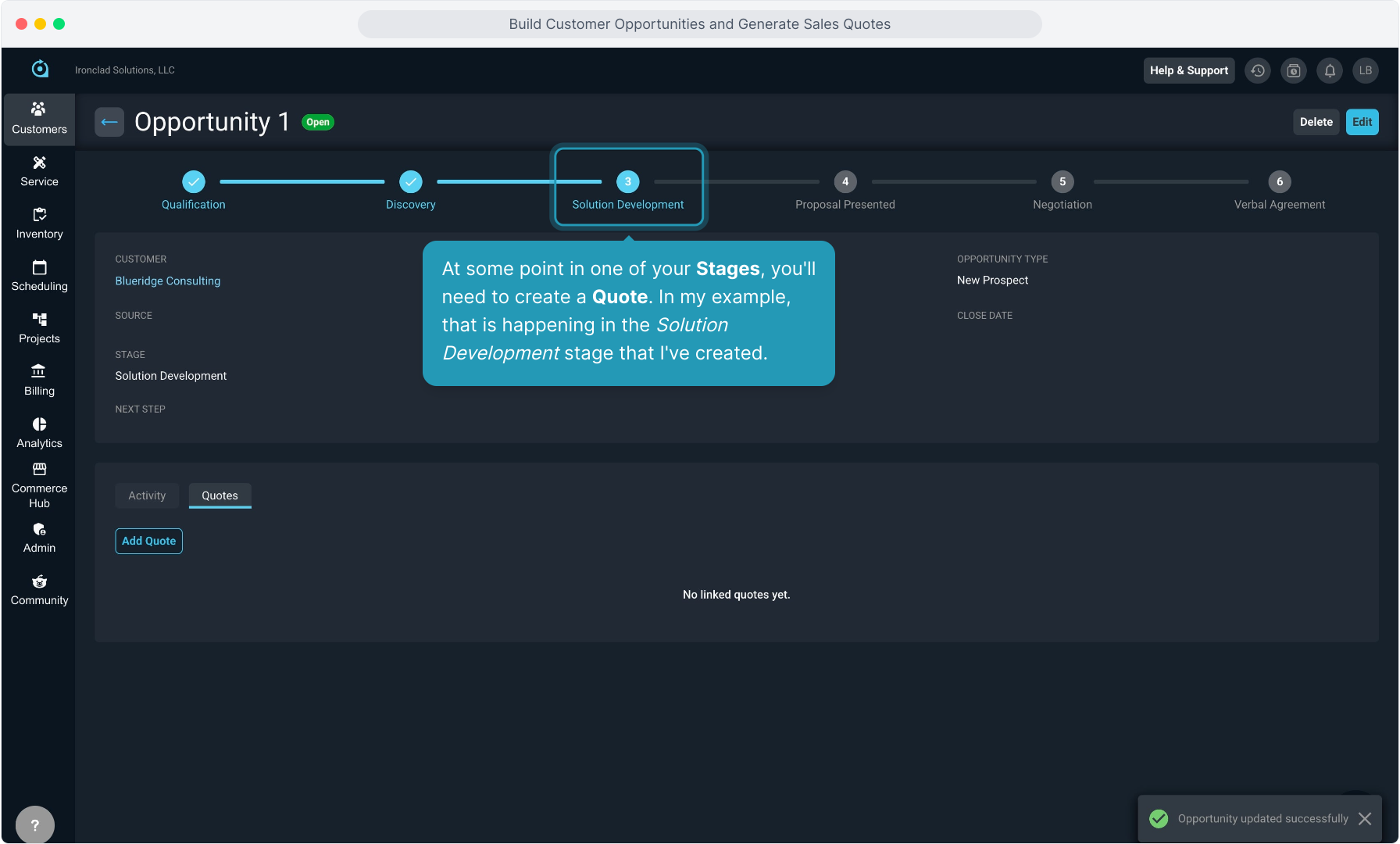Select the Negotiation stage marker
Screen dimensions: 1400x844
point(1062,182)
